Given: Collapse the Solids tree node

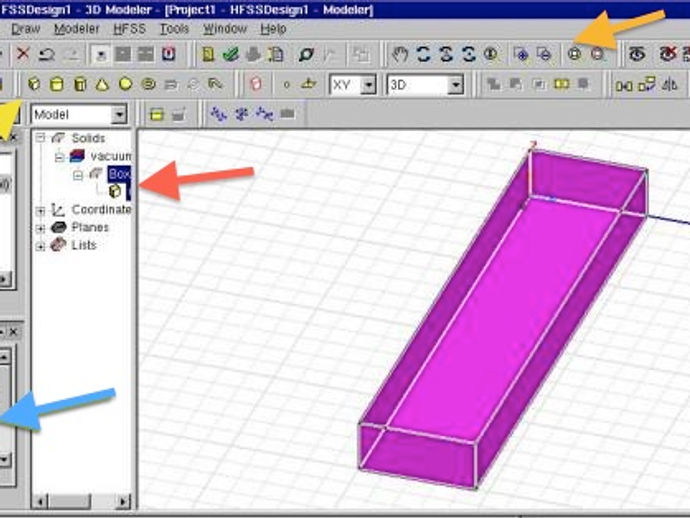Looking at the screenshot, I should 40,138.
